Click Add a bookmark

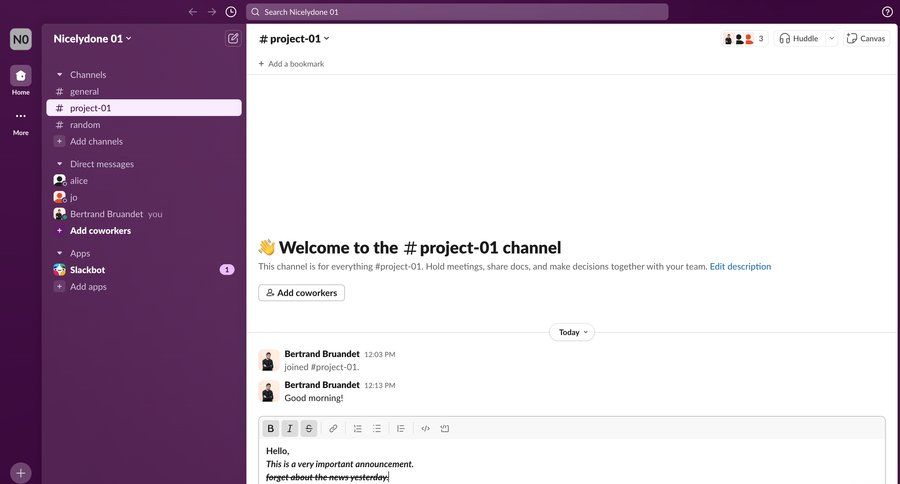point(291,64)
